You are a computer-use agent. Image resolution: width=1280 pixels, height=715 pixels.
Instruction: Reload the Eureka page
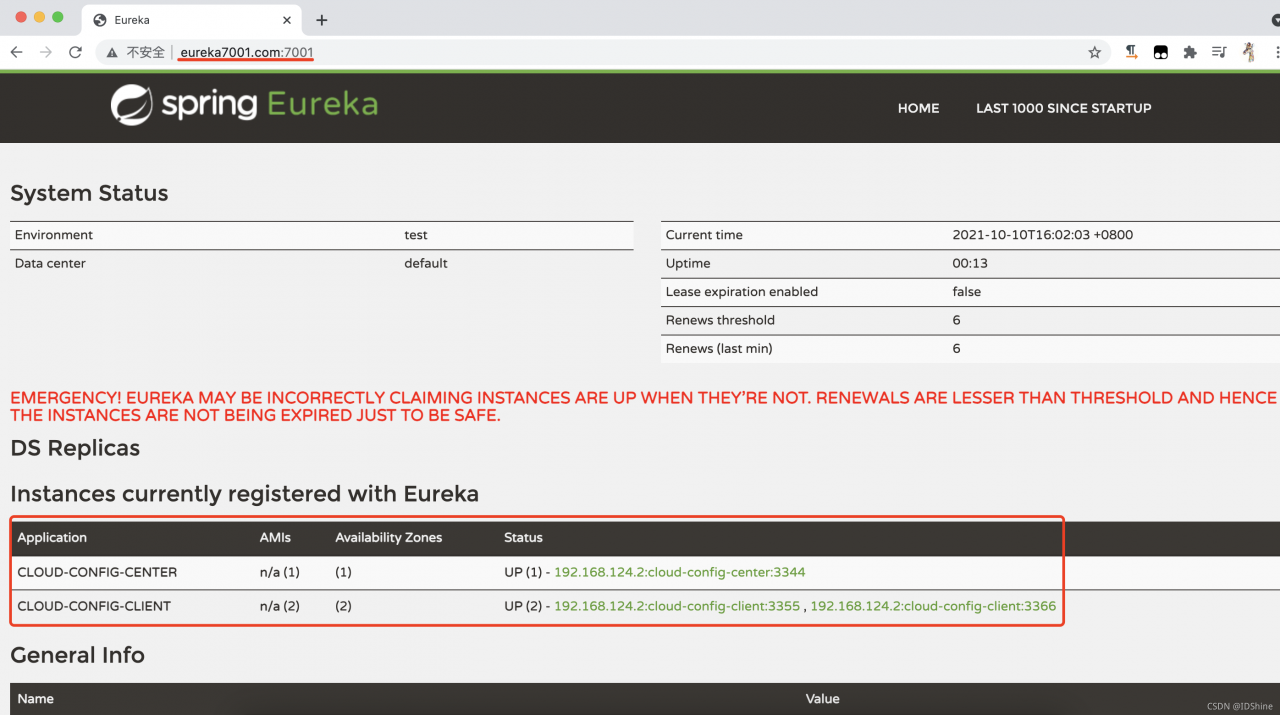coord(75,52)
